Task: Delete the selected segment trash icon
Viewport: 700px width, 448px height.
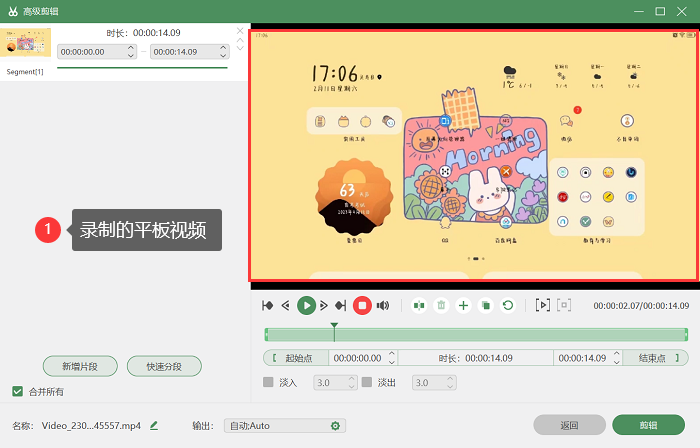Action: pos(441,306)
